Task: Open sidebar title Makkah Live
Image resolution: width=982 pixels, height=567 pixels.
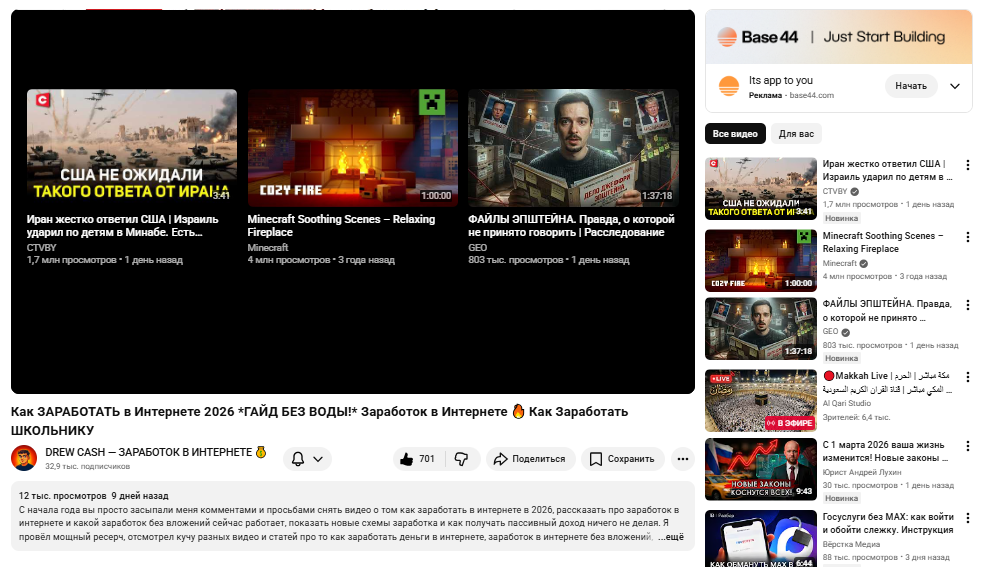Action: [887, 382]
